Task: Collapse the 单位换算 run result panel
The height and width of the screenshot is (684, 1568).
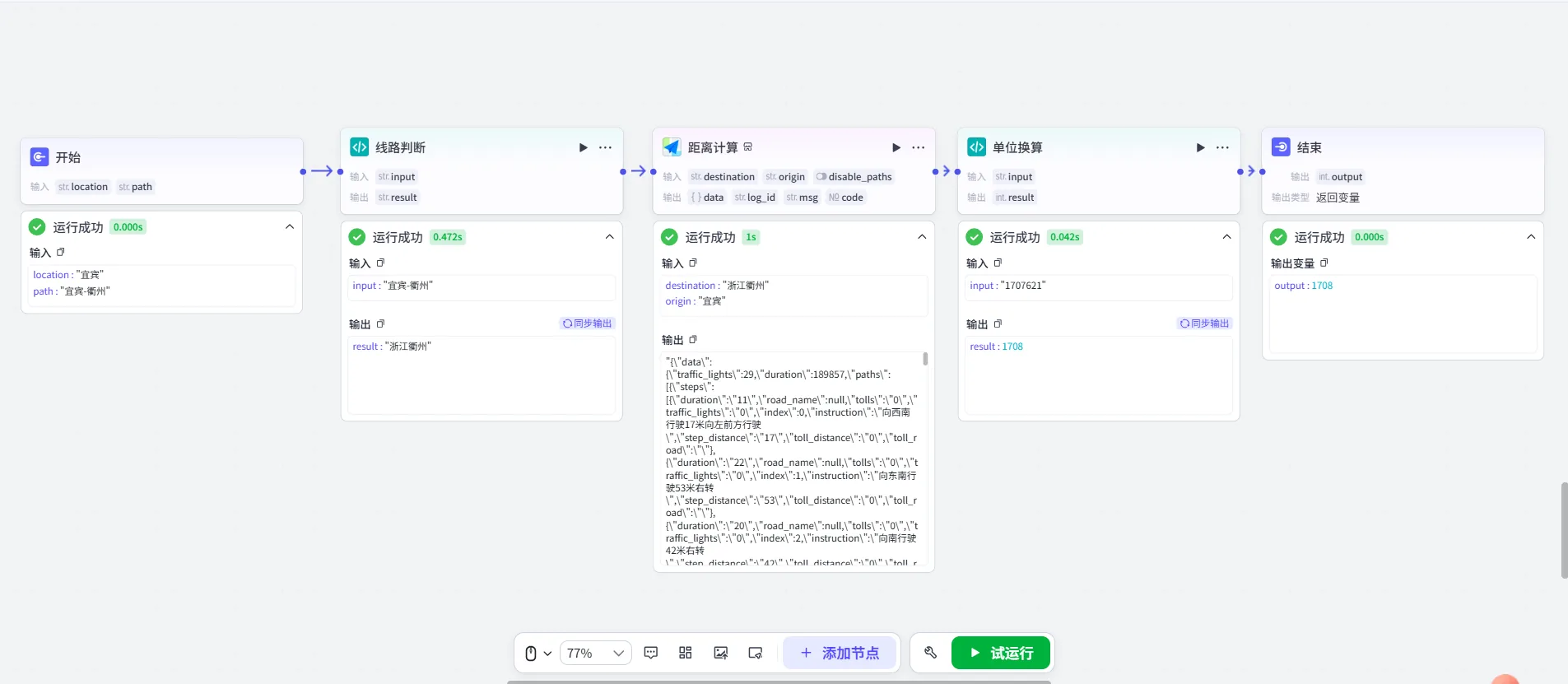Action: tap(1226, 237)
